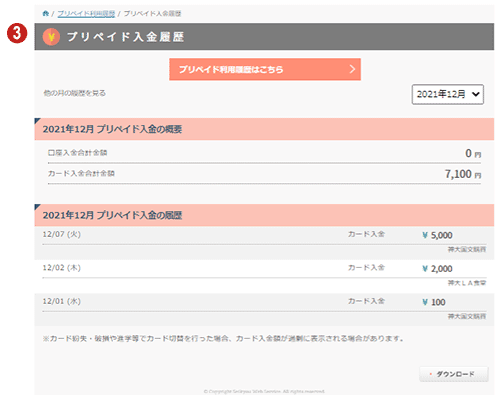Viewport: 500px width, 395px height.
Task: Open the 2021年12月 month dropdown
Action: coord(448,94)
